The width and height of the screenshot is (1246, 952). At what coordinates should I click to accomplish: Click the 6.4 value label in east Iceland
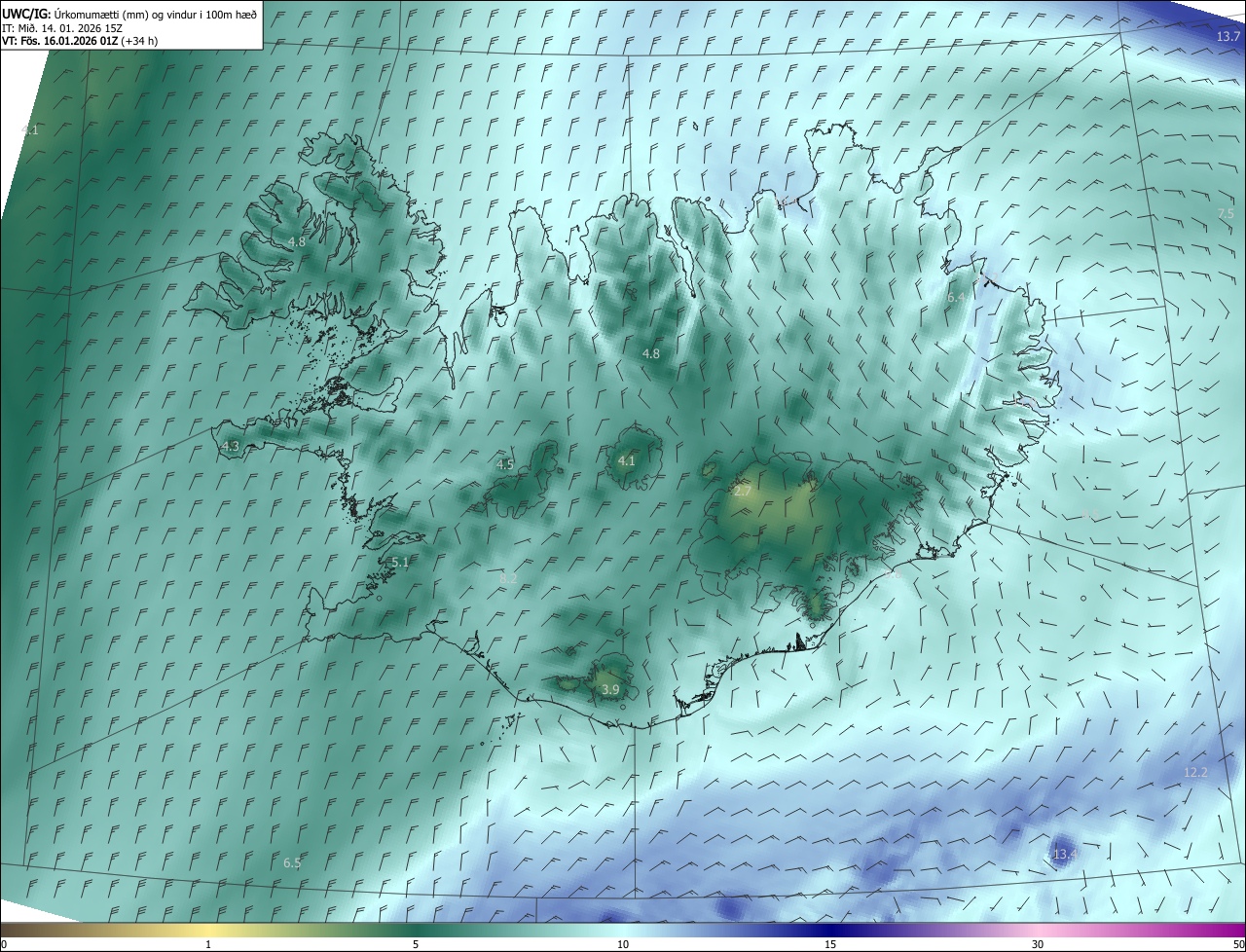(956, 297)
